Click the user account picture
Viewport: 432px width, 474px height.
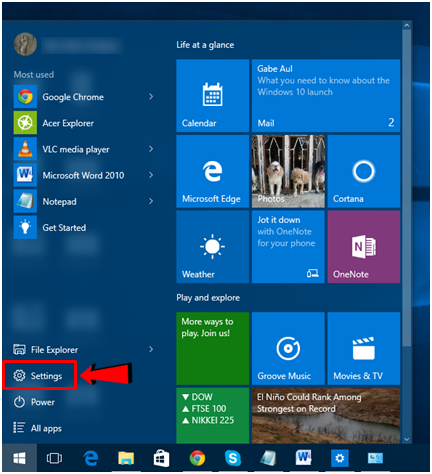[x=25, y=44]
